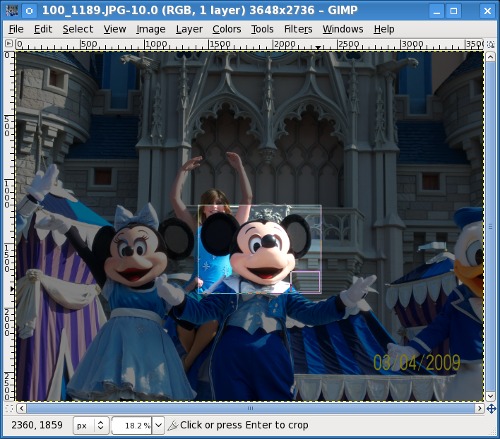This screenshot has height=439, width=500.
Task: Click horizontal scrollbar left arrow
Action: tap(21, 408)
